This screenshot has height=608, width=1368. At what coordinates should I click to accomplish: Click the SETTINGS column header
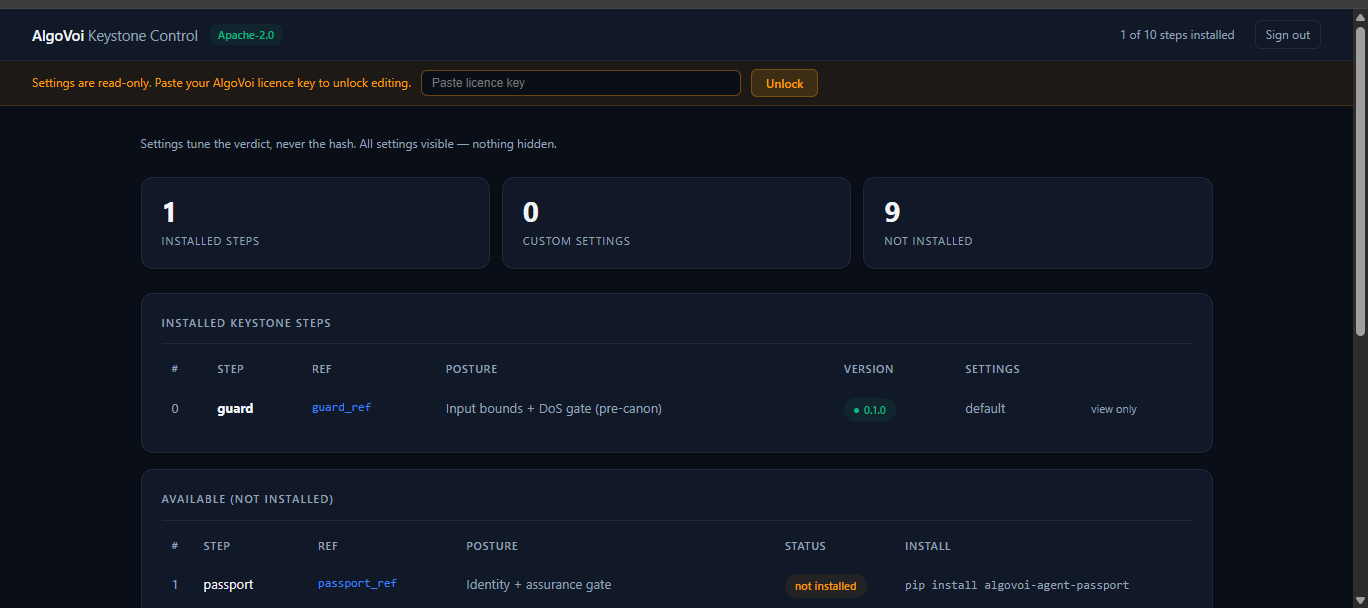point(992,369)
